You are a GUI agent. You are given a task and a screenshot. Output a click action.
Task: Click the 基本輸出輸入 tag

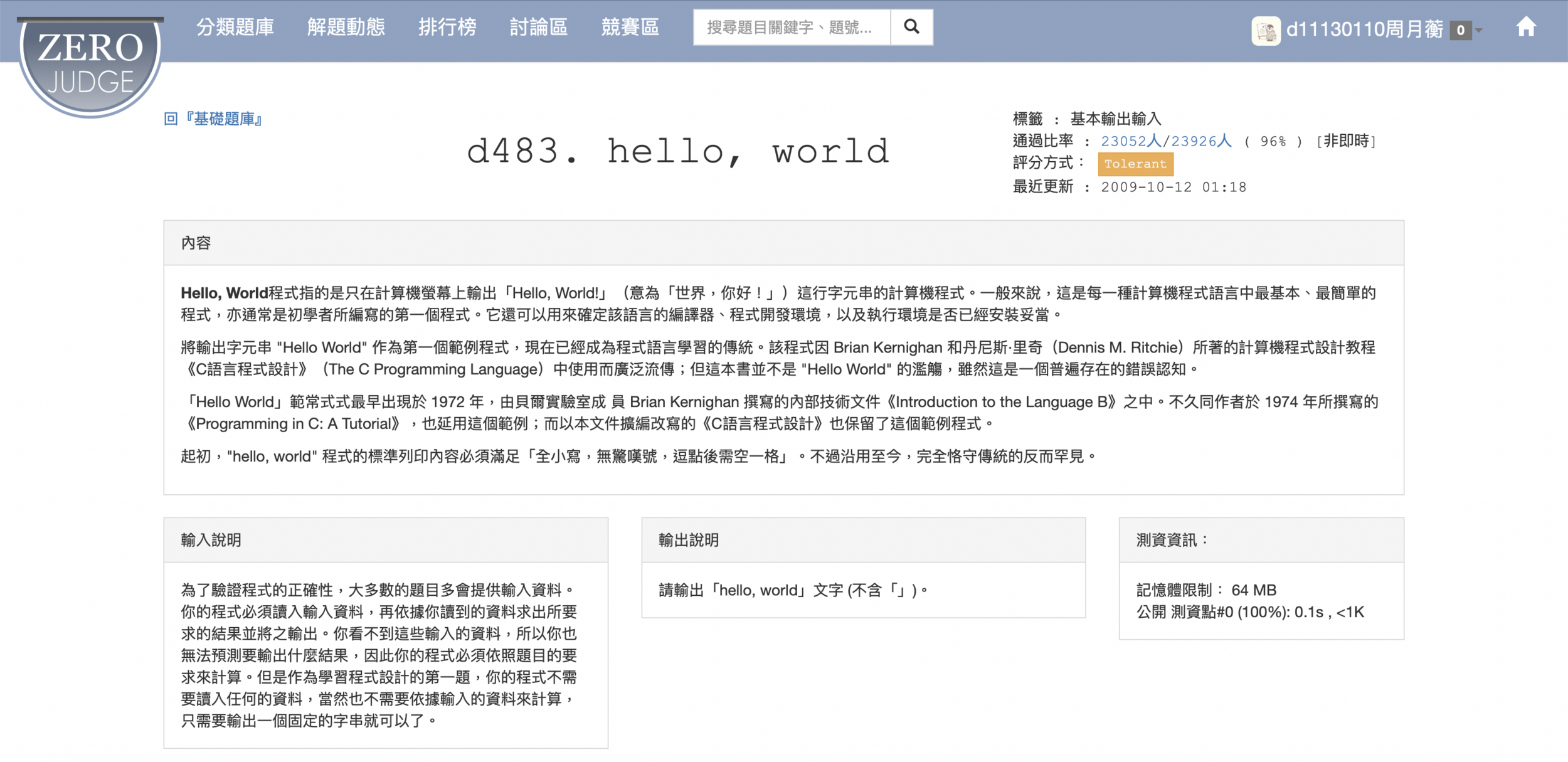[x=1115, y=119]
